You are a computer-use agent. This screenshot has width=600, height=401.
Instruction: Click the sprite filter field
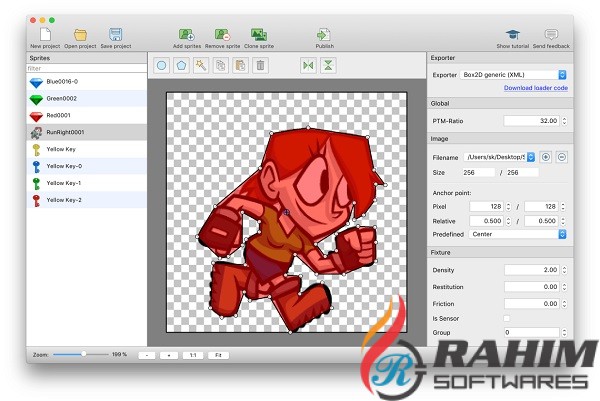point(87,68)
